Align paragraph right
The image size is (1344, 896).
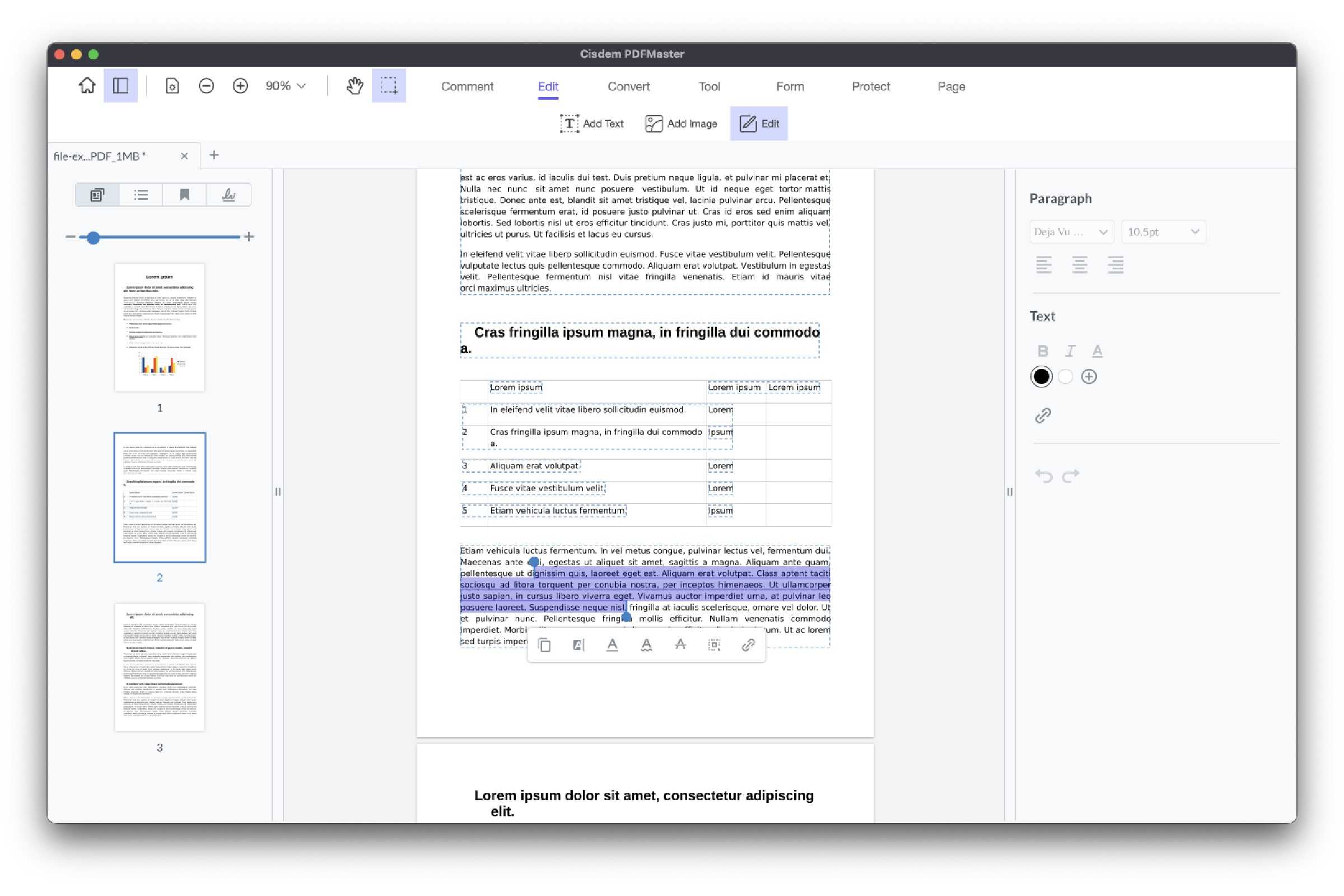[1116, 264]
